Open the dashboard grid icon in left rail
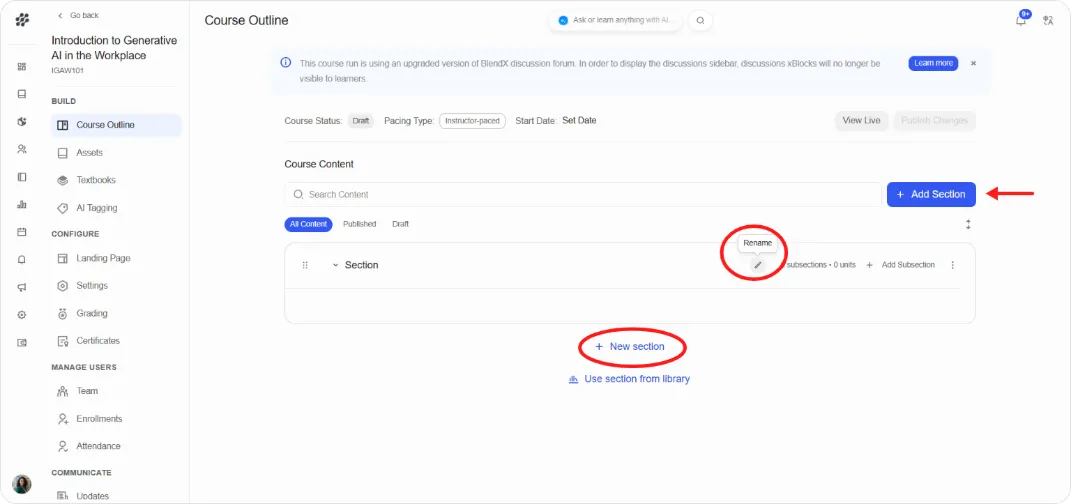Screen dimensions: 1071x504 (22, 66)
